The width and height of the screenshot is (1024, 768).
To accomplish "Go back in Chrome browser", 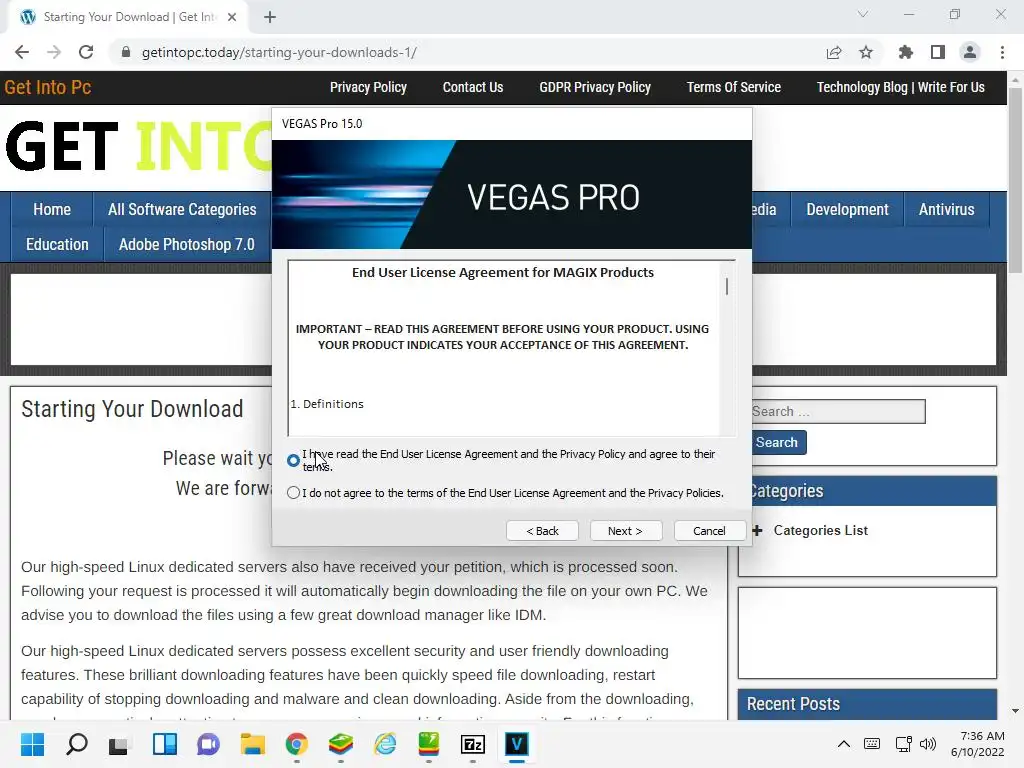I will [x=22, y=52].
